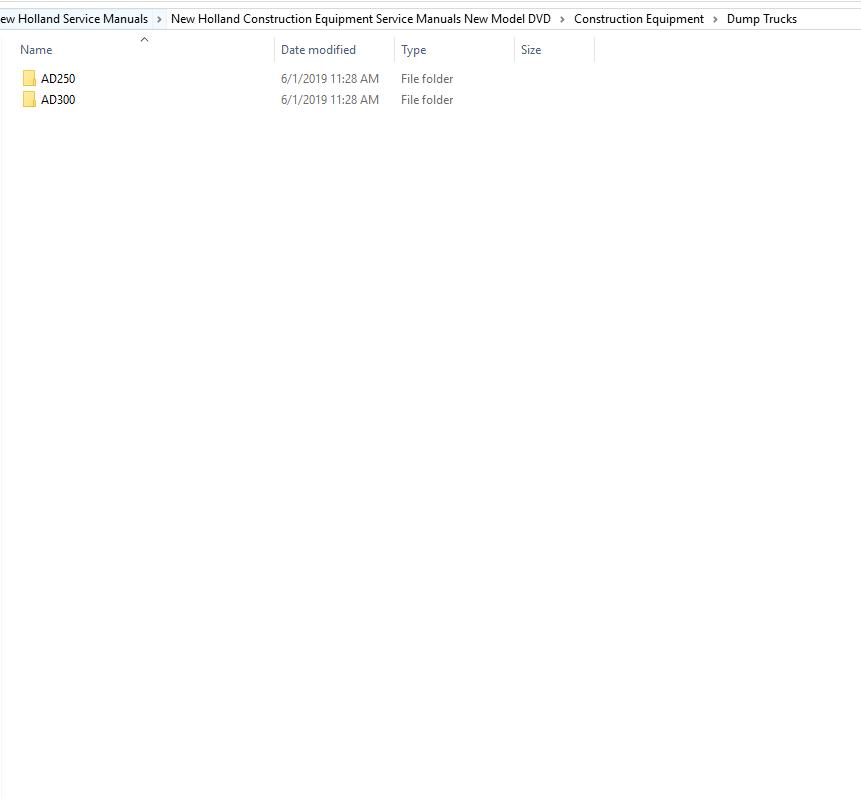Sort files by Type column

tap(413, 50)
